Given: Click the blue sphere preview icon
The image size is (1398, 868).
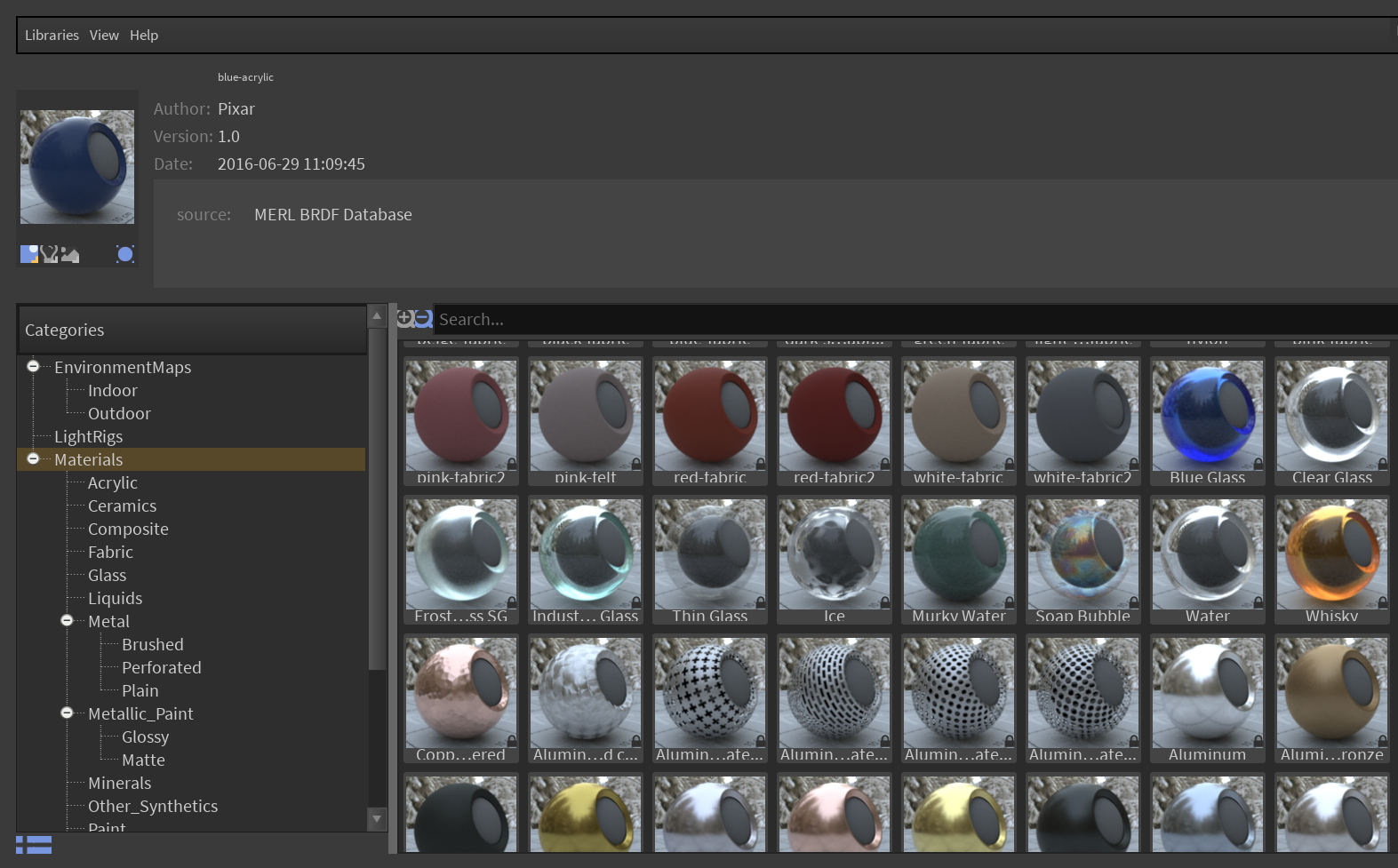Looking at the screenshot, I should (x=125, y=254).
